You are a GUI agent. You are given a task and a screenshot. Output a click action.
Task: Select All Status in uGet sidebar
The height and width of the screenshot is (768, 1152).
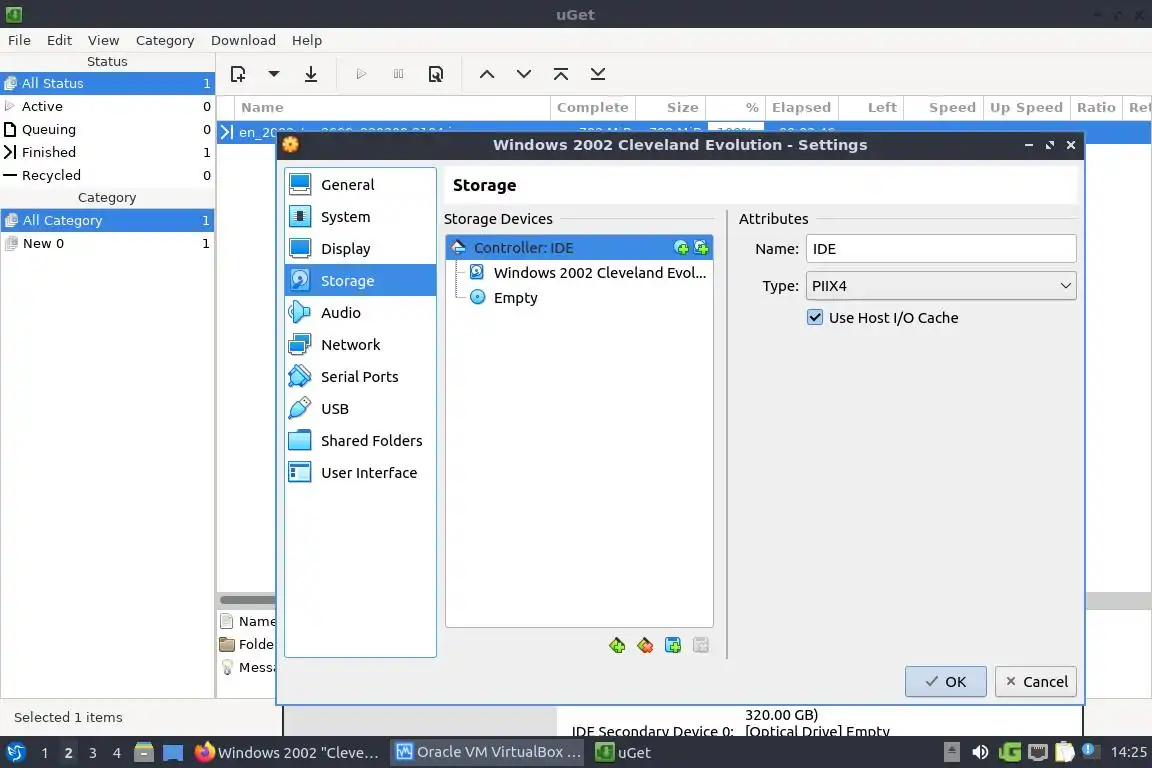pyautogui.click(x=107, y=83)
